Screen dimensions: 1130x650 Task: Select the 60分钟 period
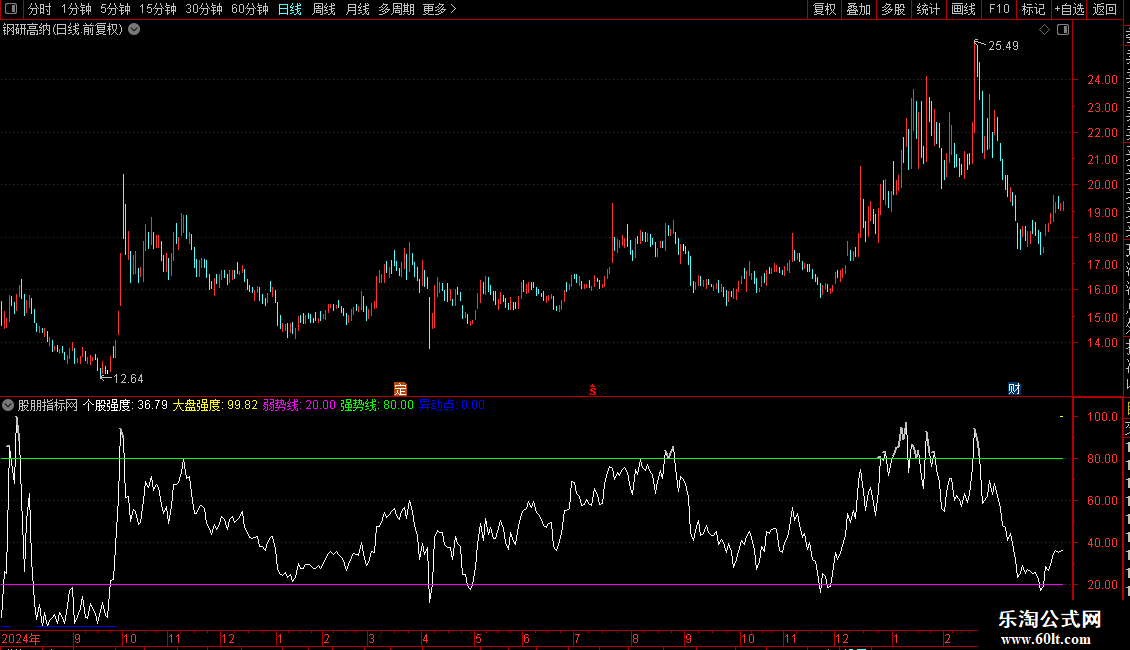pyautogui.click(x=250, y=9)
